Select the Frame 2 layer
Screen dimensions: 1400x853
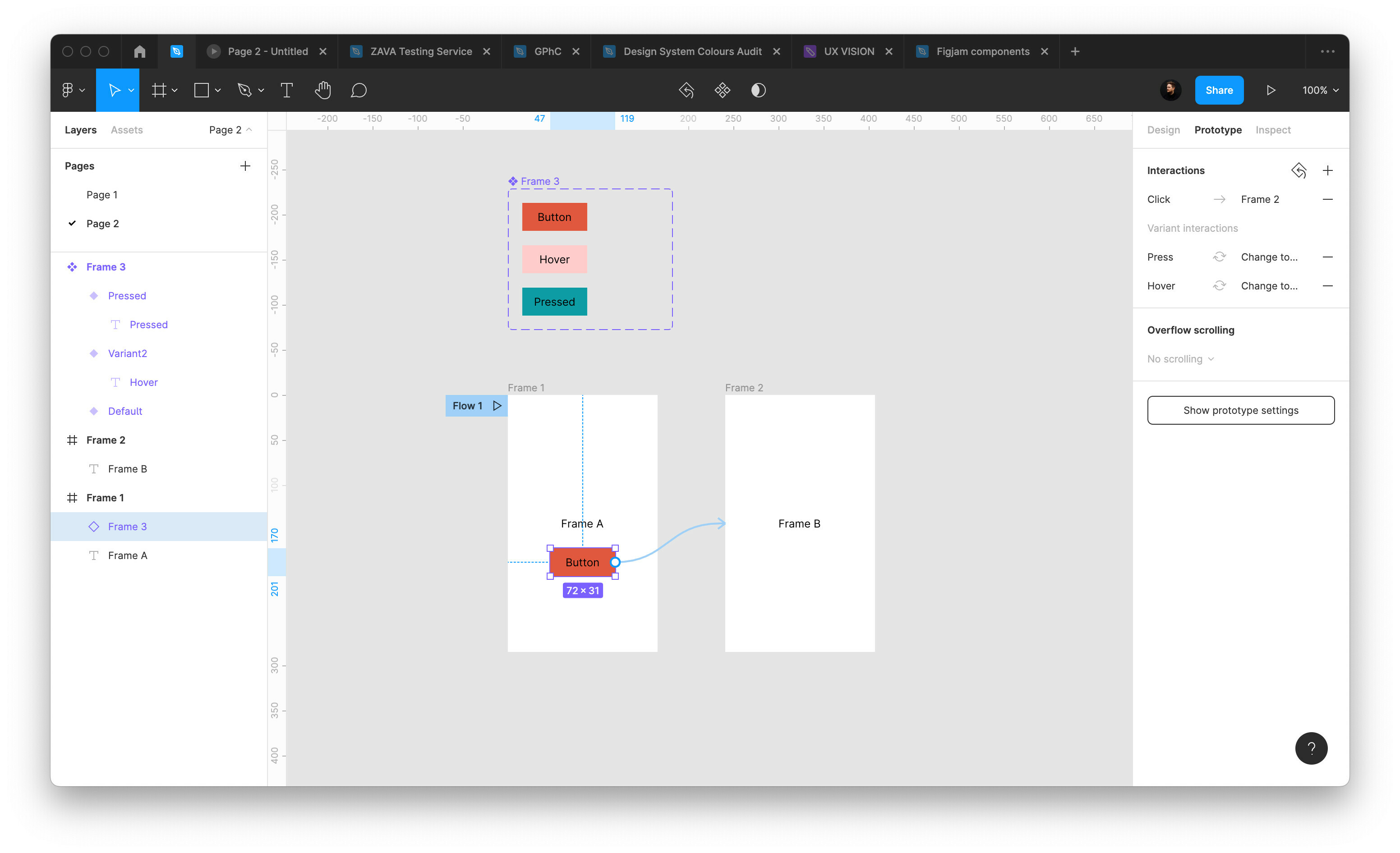click(158, 440)
